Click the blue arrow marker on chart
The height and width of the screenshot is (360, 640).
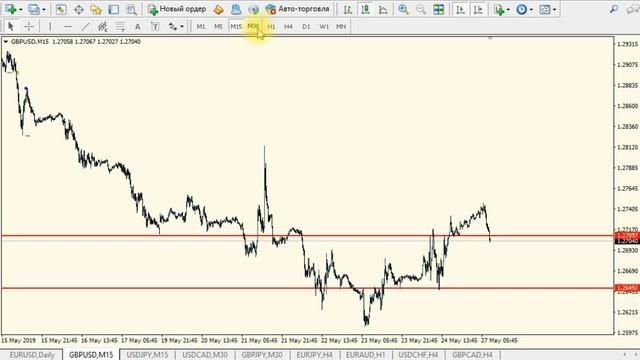tap(26, 89)
